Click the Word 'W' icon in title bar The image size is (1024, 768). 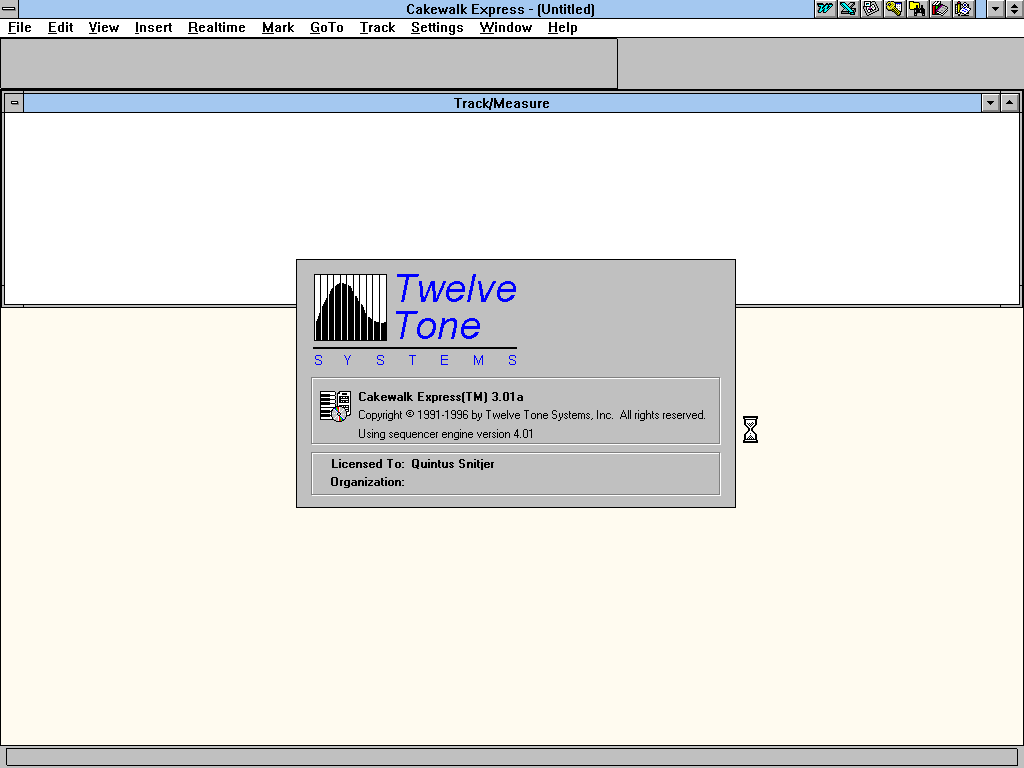[825, 8]
